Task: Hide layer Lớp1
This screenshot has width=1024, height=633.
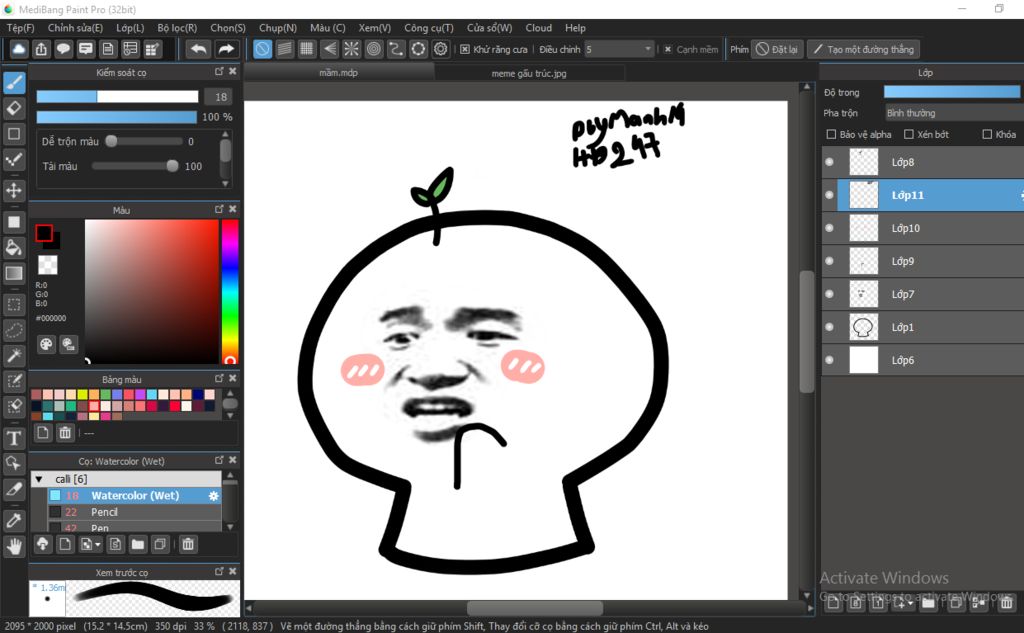Action: pos(829,327)
